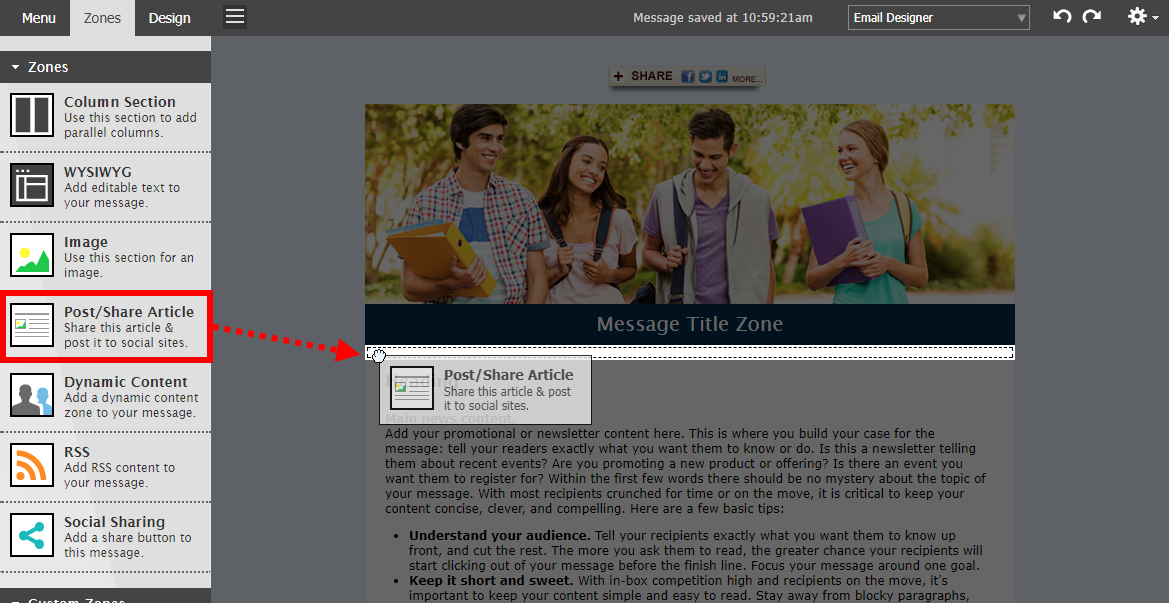Click the 'Column Section' title text
The width and height of the screenshot is (1169, 603).
120,102
